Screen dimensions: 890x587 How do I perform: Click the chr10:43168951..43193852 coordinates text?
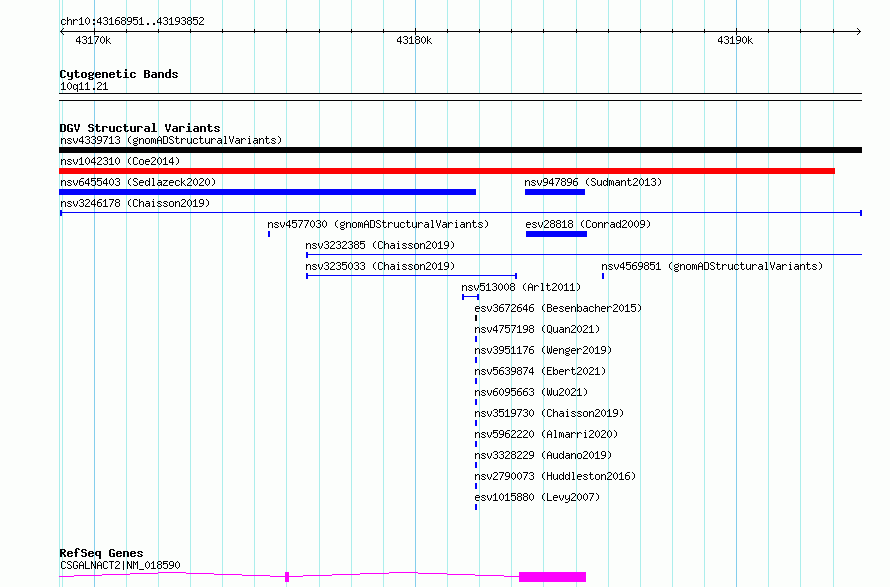(132, 22)
